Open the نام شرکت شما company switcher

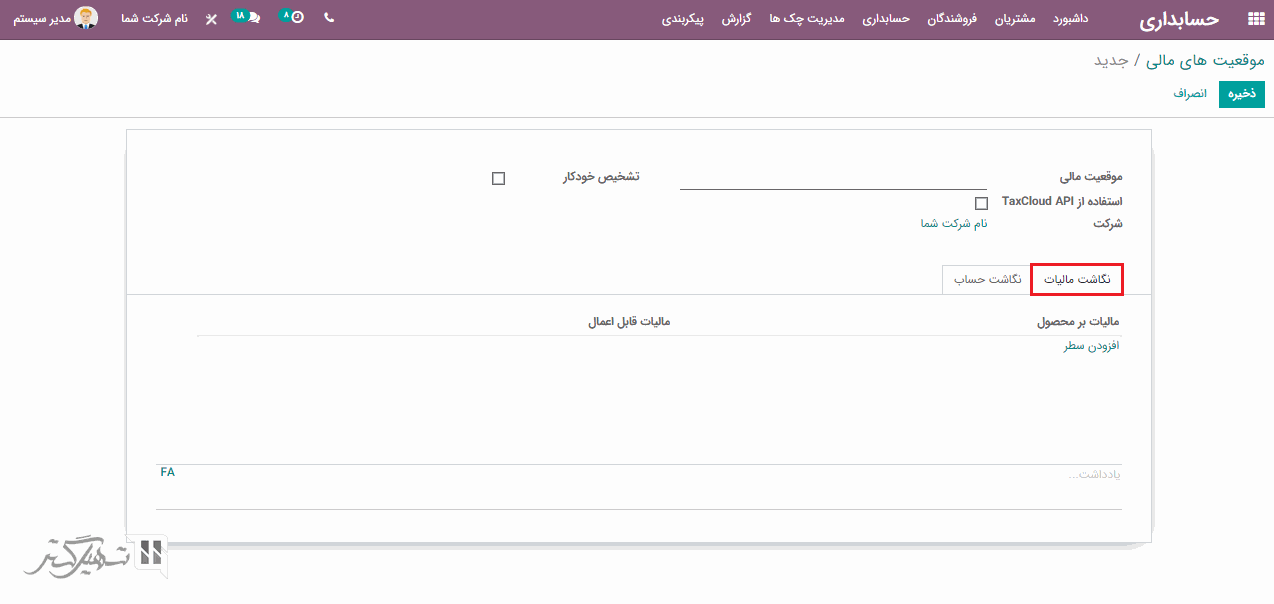(154, 19)
